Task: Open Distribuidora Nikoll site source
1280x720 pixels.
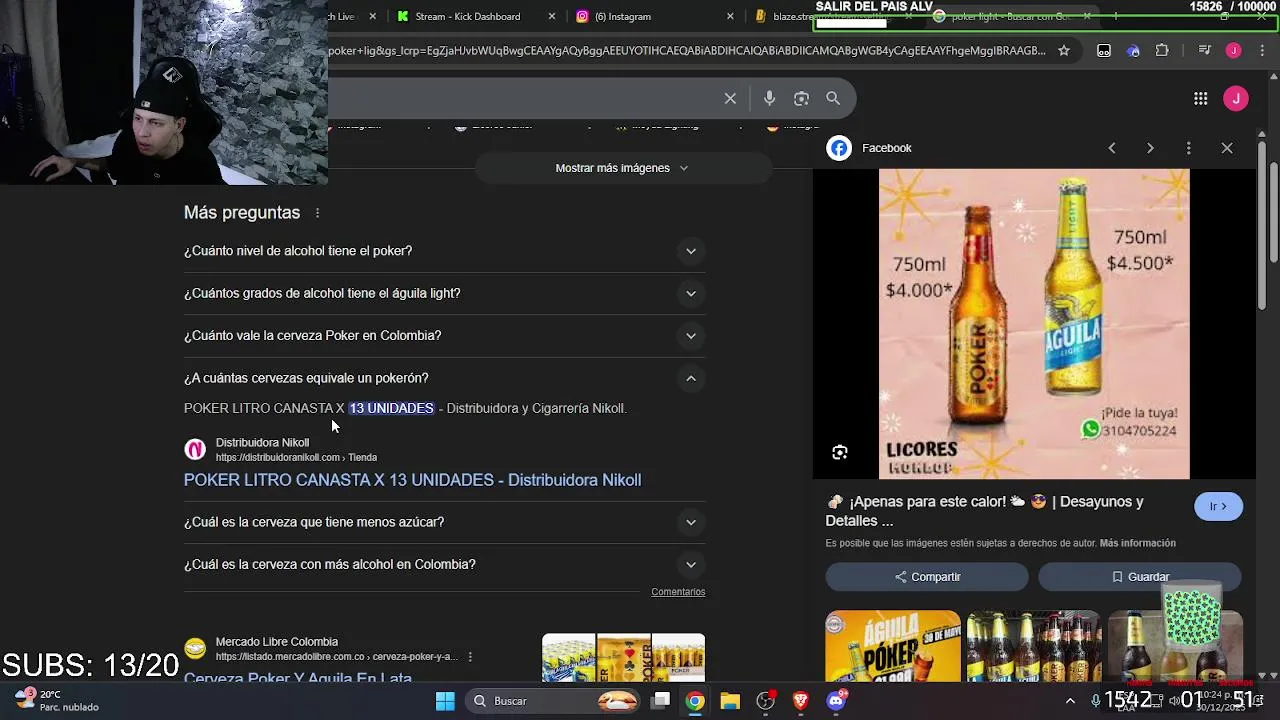Action: coord(262,443)
